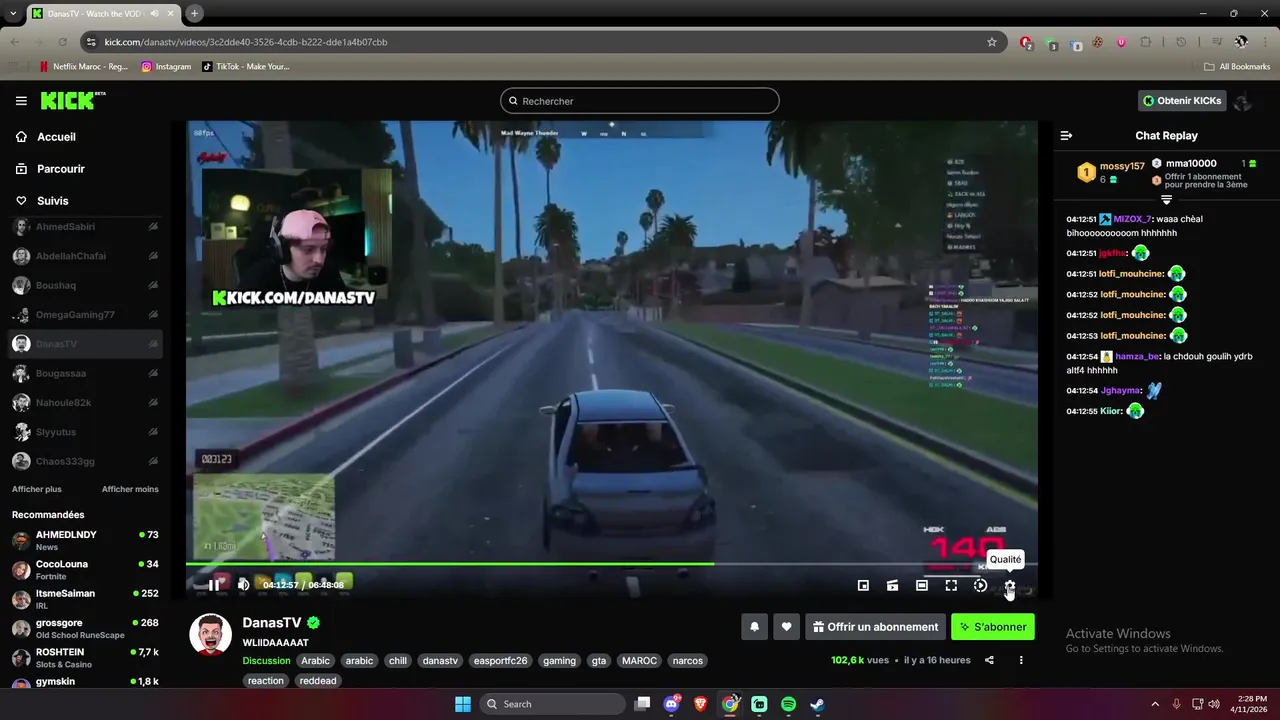
Task: Focus the Rechercher search field
Action: 640,101
